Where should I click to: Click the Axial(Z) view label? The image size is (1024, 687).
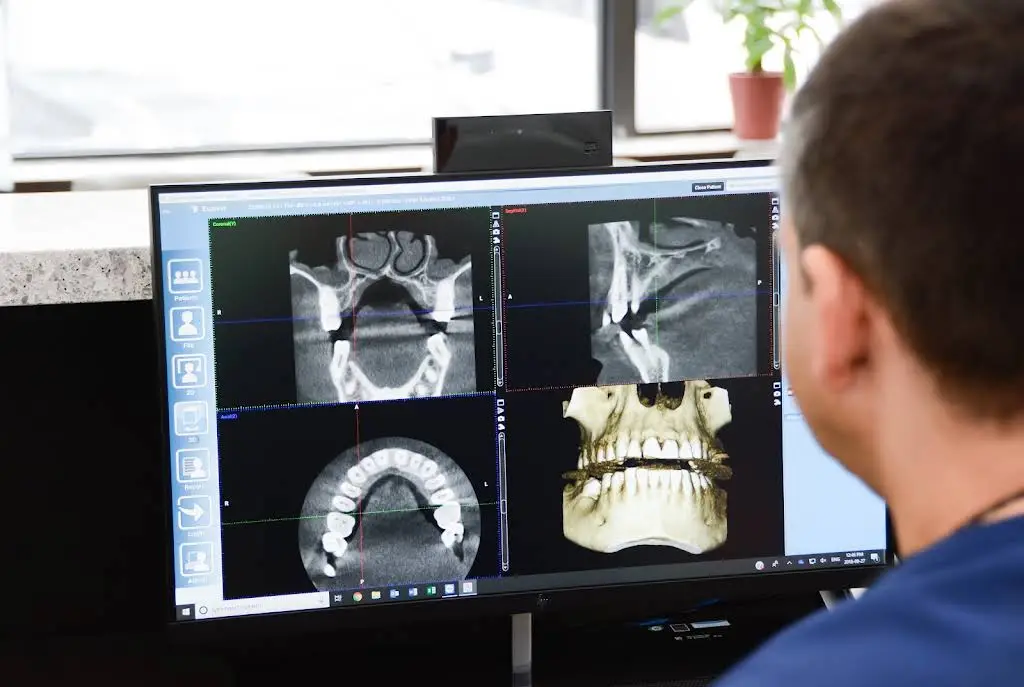click(x=229, y=416)
